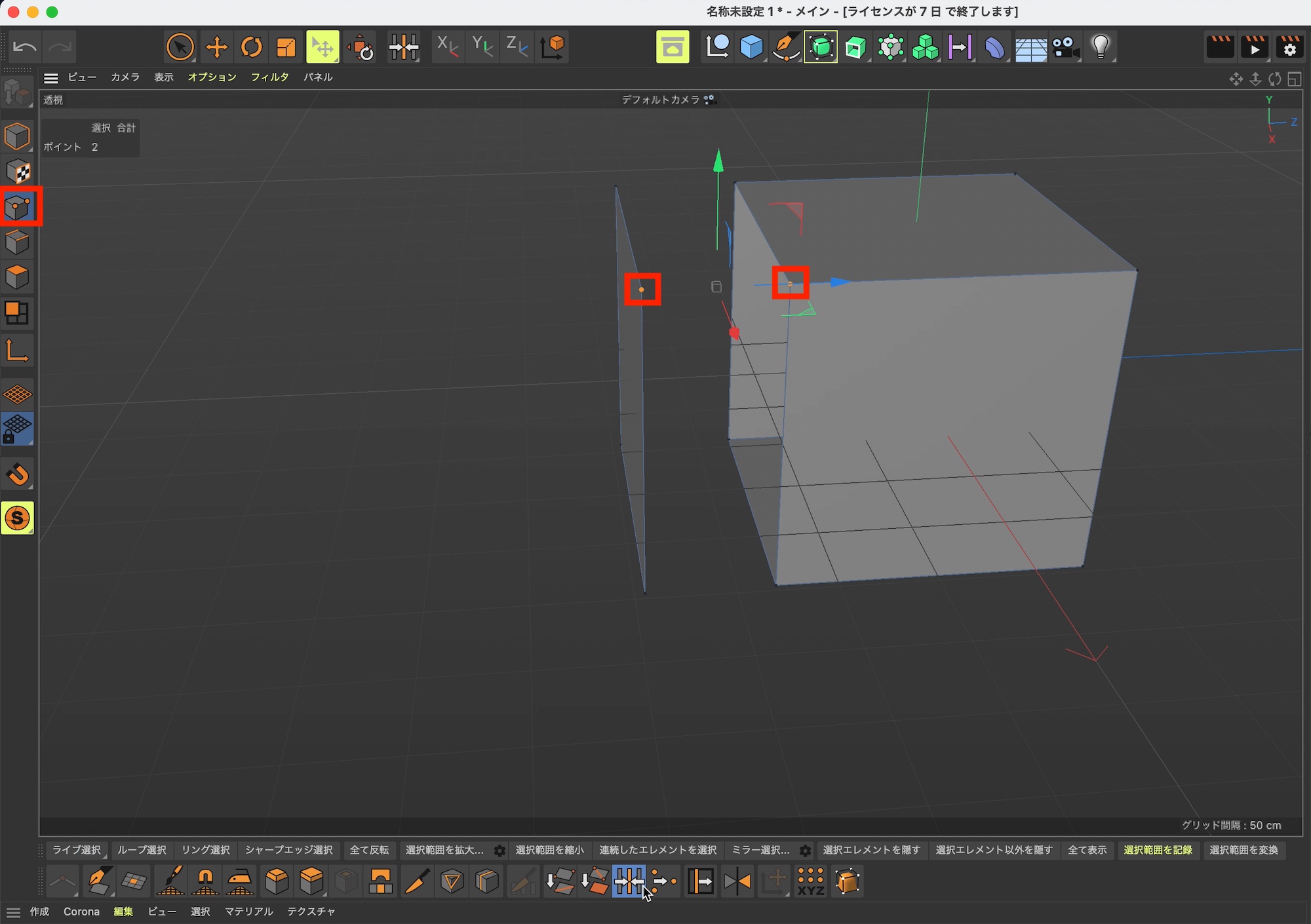Select the Knife cut tool icon
1311x924 pixels.
pyautogui.click(x=417, y=881)
